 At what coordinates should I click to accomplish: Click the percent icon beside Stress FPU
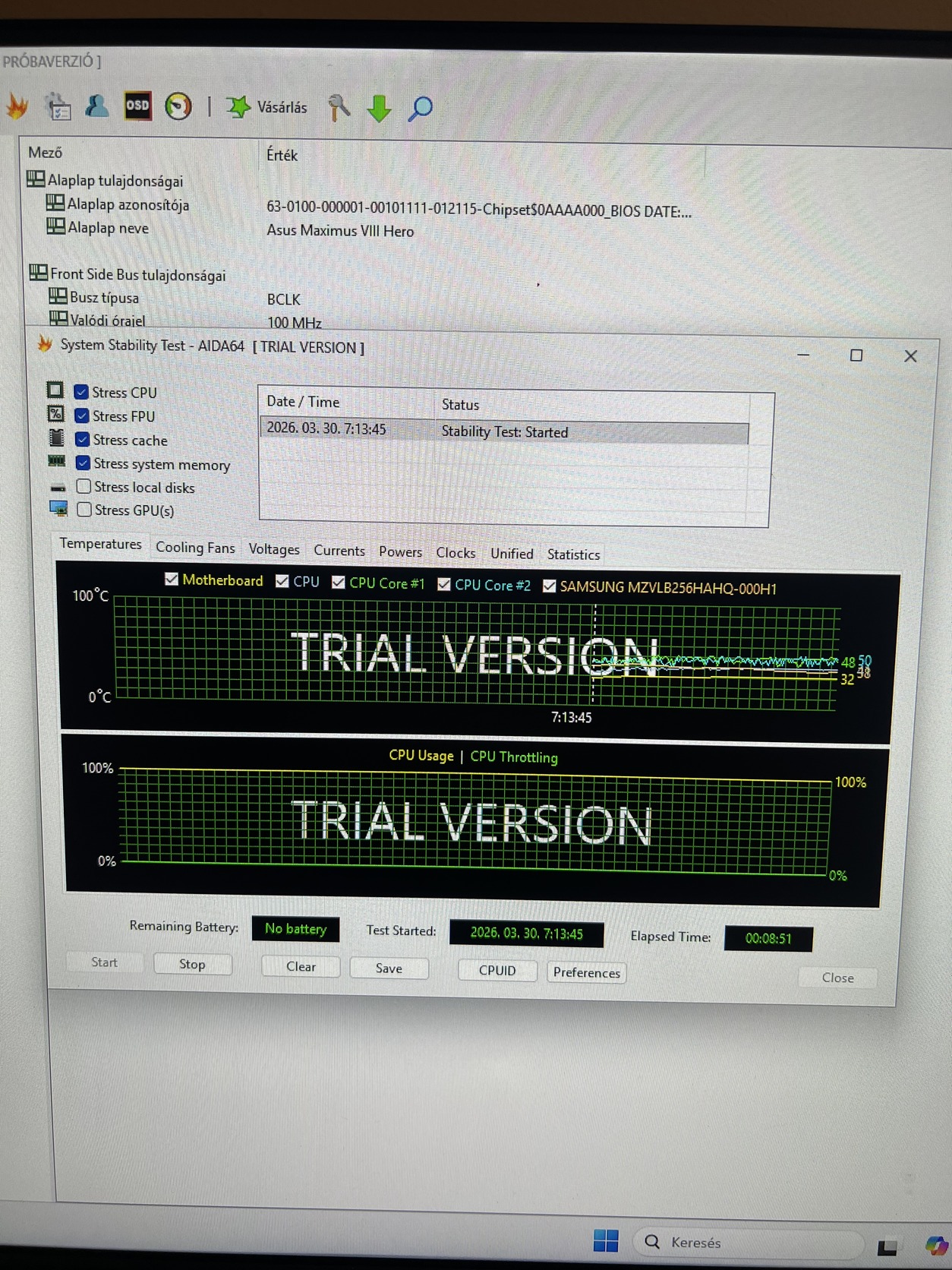pos(56,414)
